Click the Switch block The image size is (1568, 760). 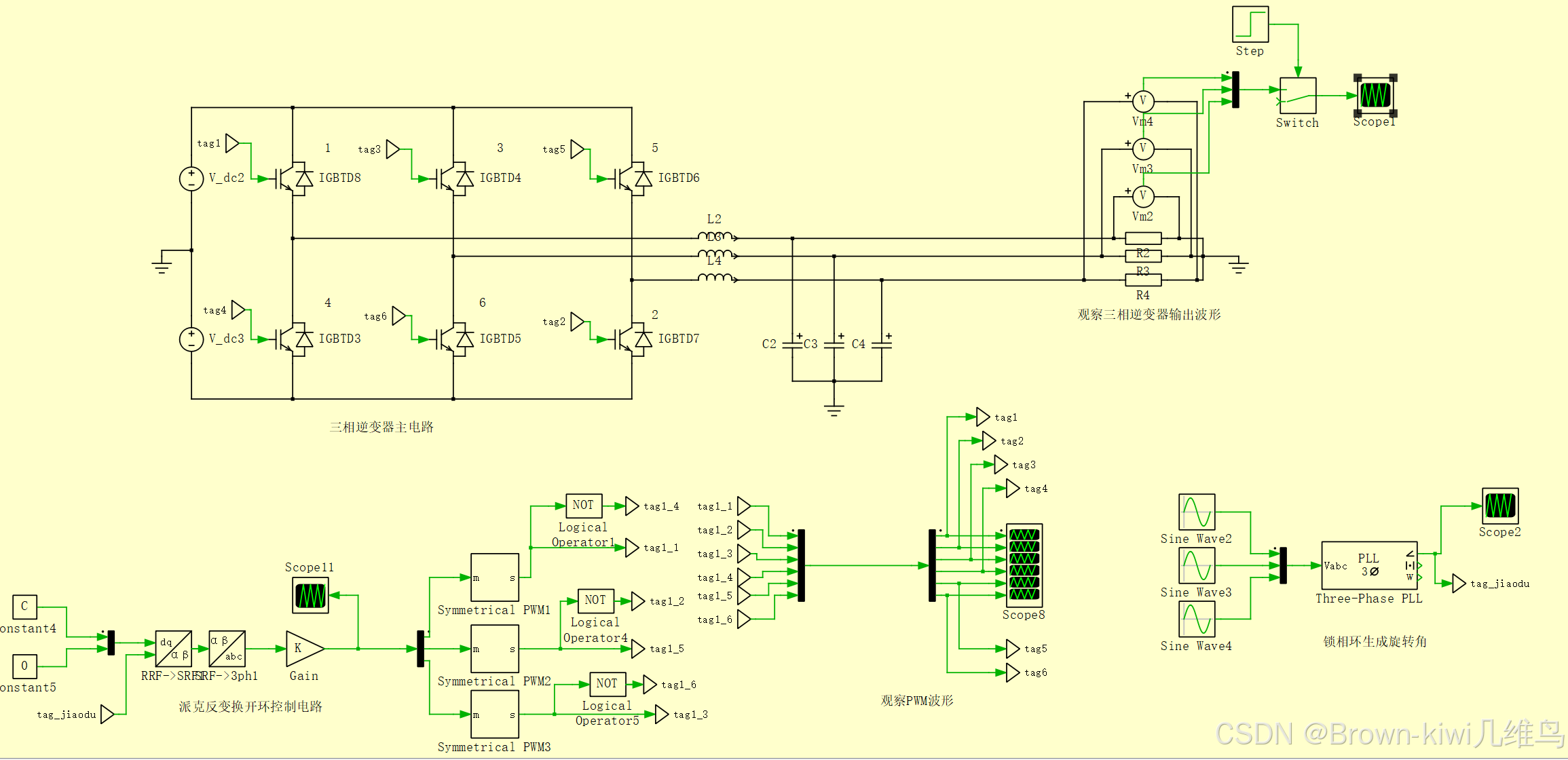[1298, 96]
